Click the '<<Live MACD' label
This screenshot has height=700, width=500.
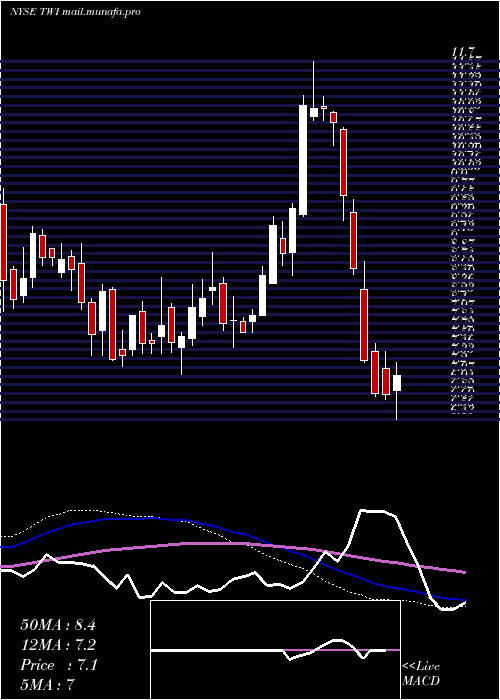[x=421, y=673]
